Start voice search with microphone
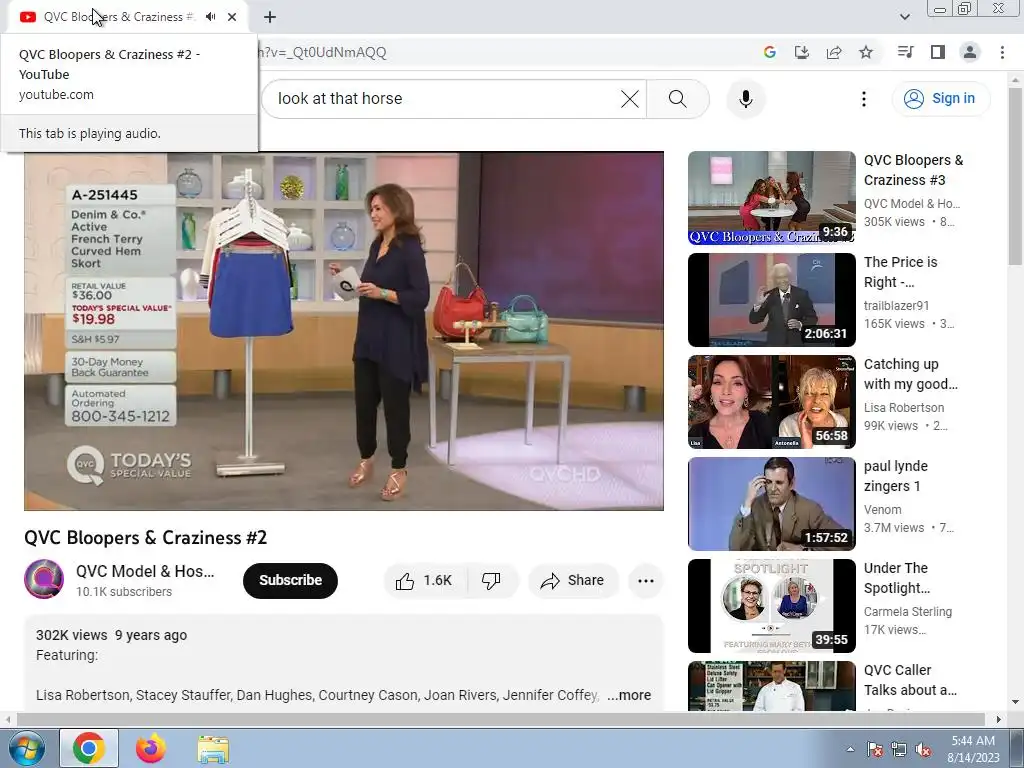The image size is (1024, 768). pyautogui.click(x=746, y=99)
